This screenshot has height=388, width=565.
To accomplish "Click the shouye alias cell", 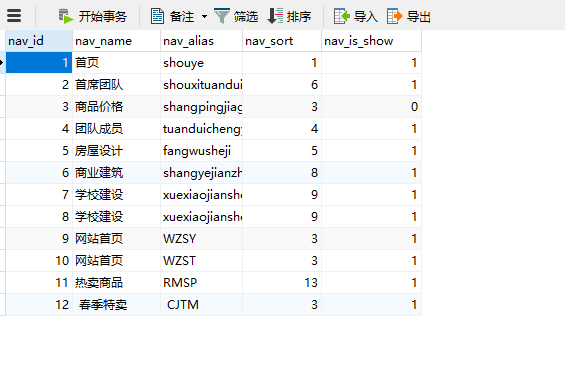I will 201,63.
